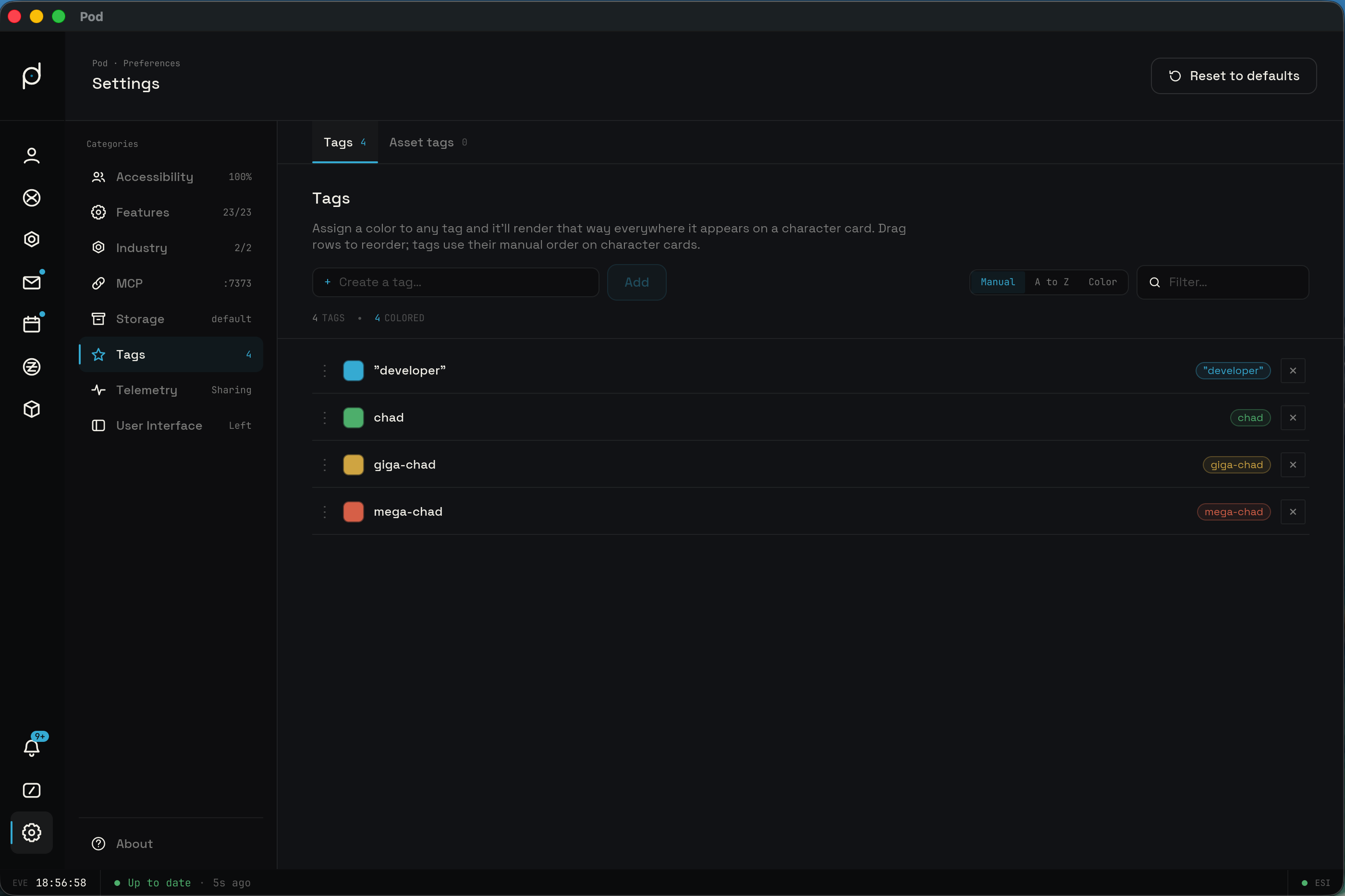Screen dimensions: 1345x896
Task: Open the User Interface category
Action: click(171, 426)
